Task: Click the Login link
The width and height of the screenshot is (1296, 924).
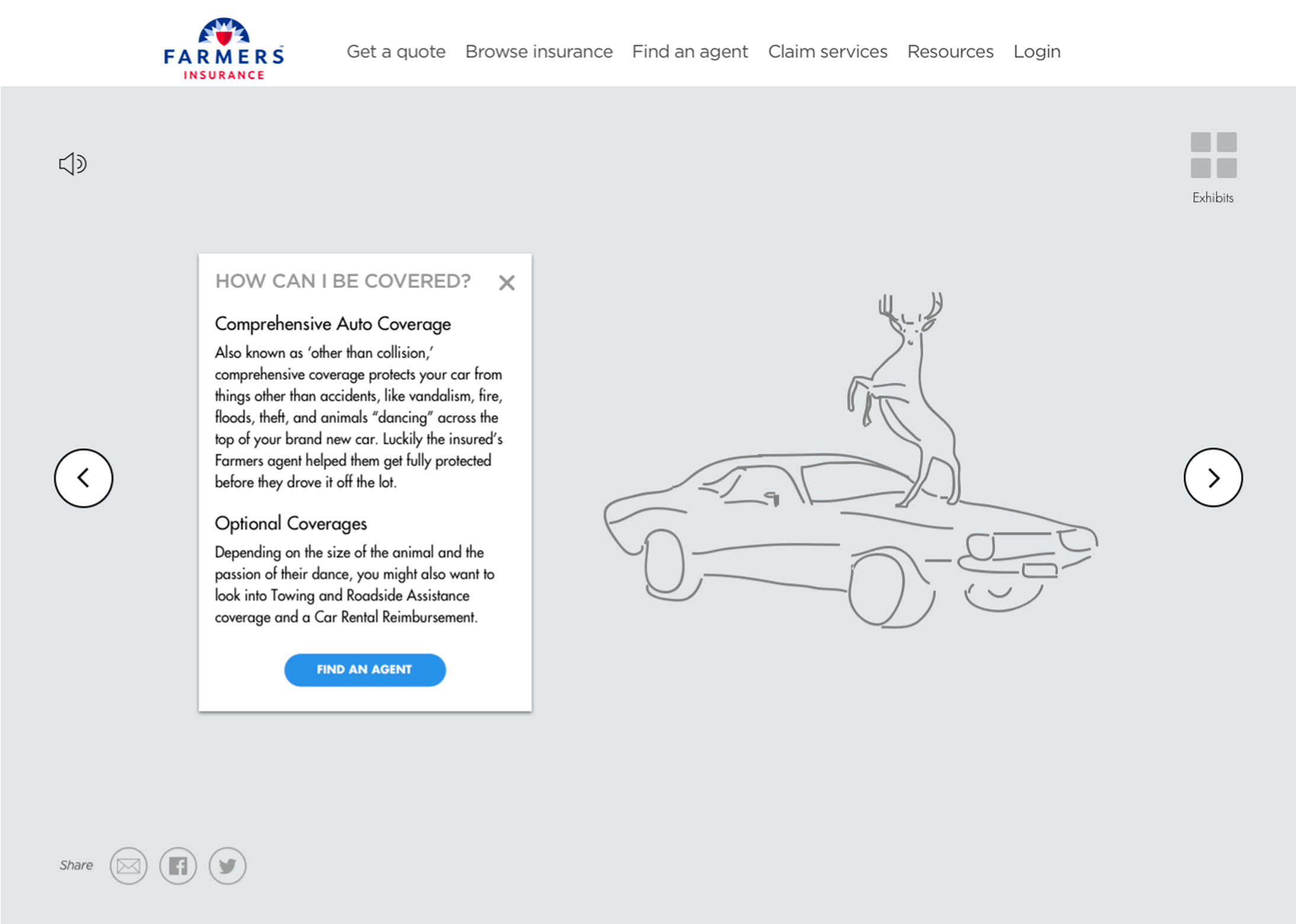Action: coord(1037,52)
